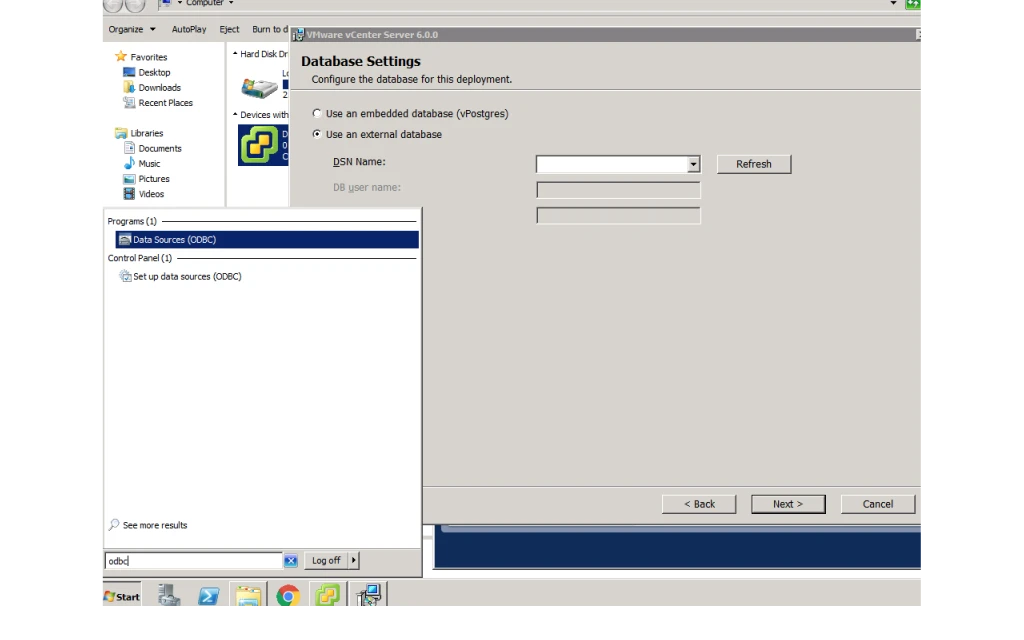This screenshot has width=1024, height=640.
Task: Open Recent Places in Favorites
Action: click(x=165, y=103)
